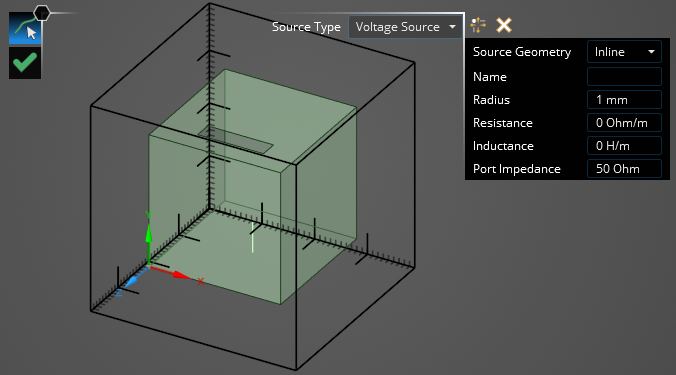
Task: Click the Inductance field showing 0 H/m
Action: tap(624, 146)
